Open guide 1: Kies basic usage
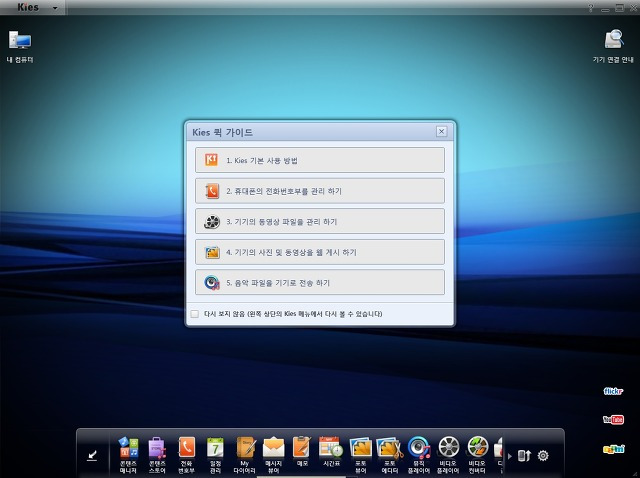 coord(320,160)
